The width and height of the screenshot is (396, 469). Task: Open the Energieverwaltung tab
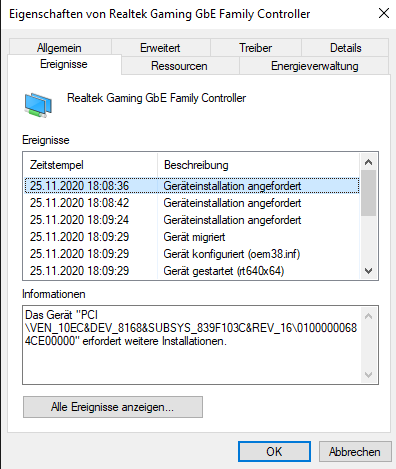[x=314, y=66]
